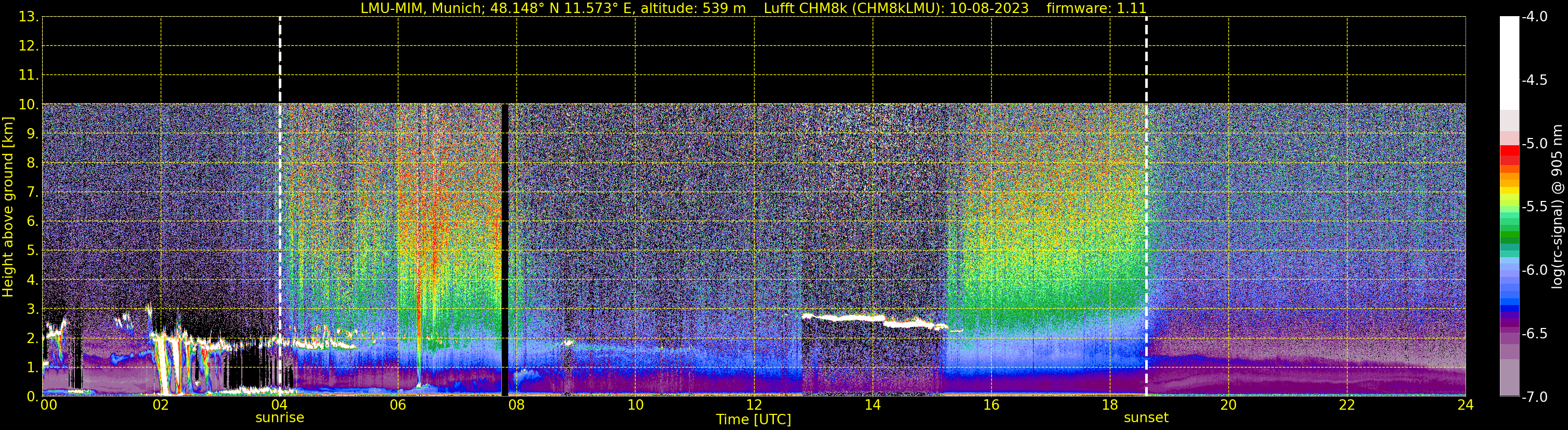
Task: Click the 22 tick label on the time axis
Action: click(x=1347, y=405)
